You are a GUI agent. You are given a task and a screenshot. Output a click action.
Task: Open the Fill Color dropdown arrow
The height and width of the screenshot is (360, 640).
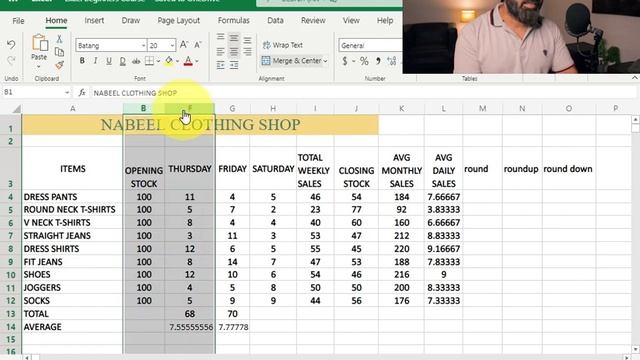pos(177,62)
